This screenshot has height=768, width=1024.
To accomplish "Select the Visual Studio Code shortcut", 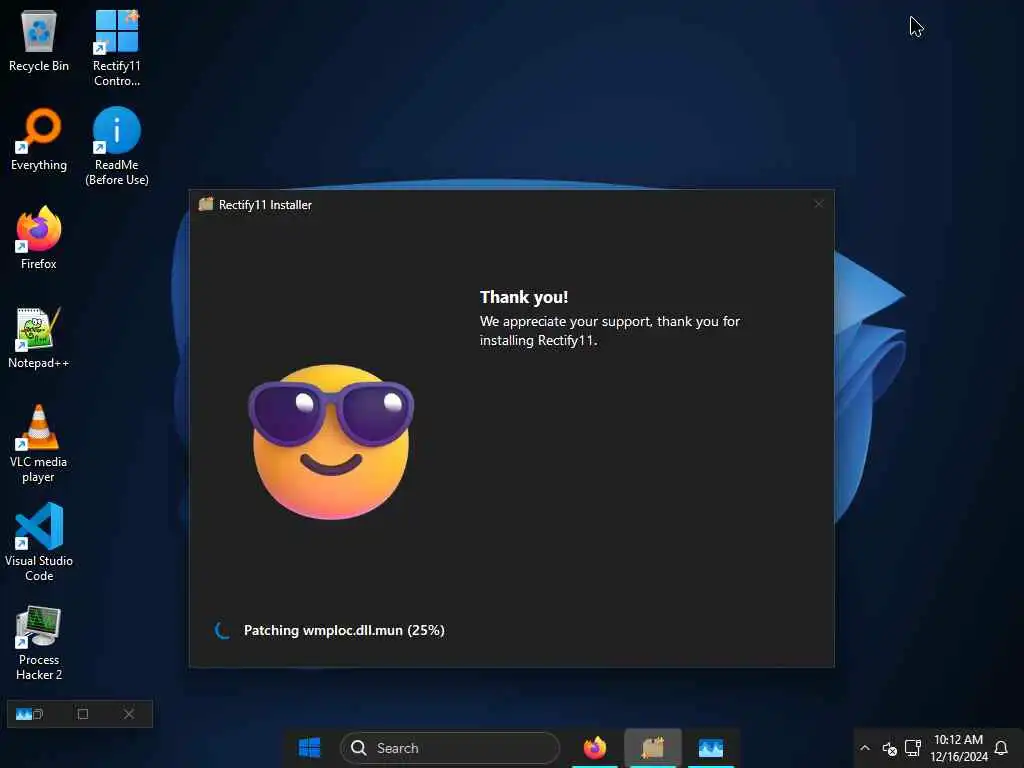I will pos(39,542).
